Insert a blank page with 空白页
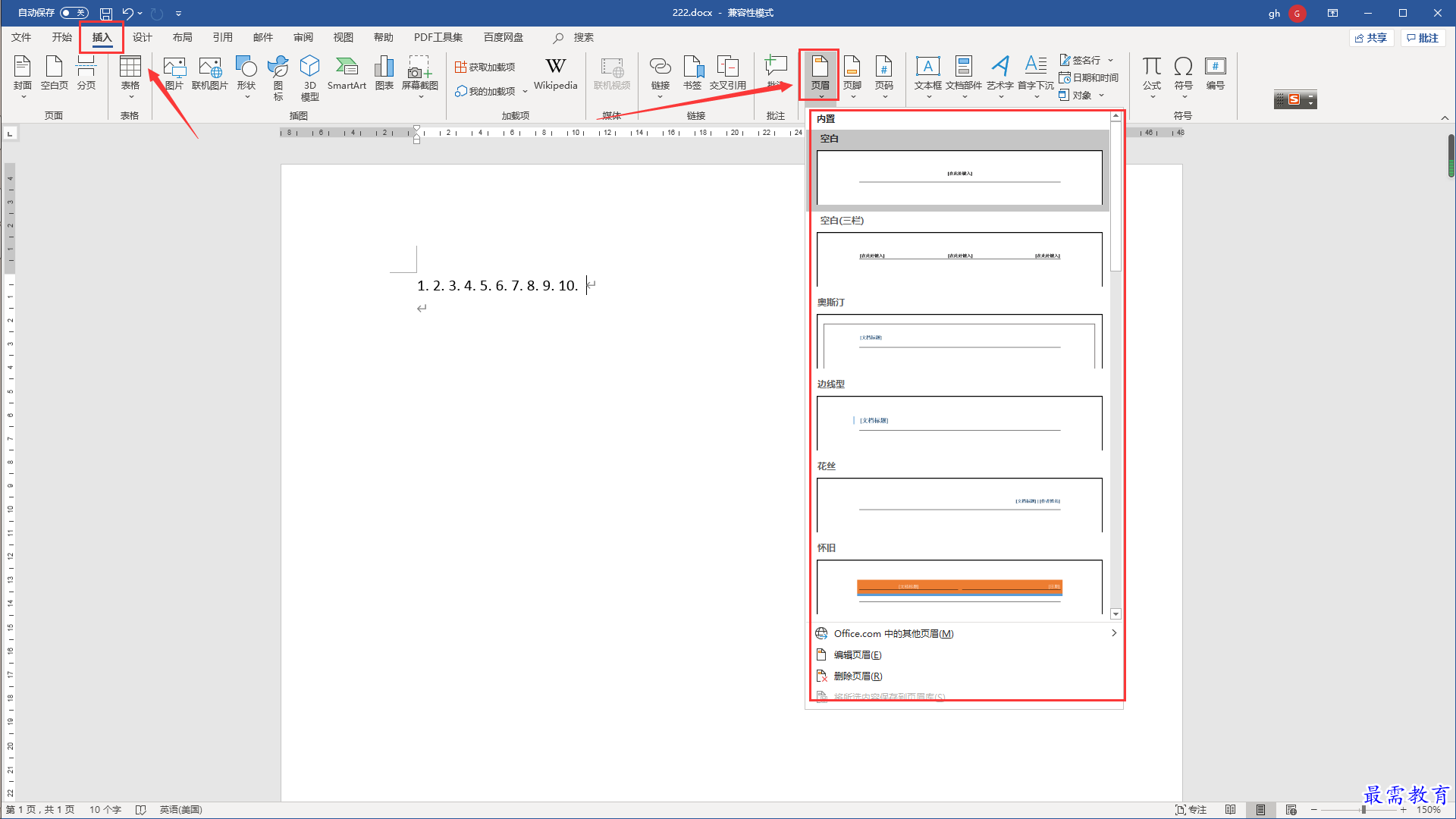 click(x=55, y=74)
